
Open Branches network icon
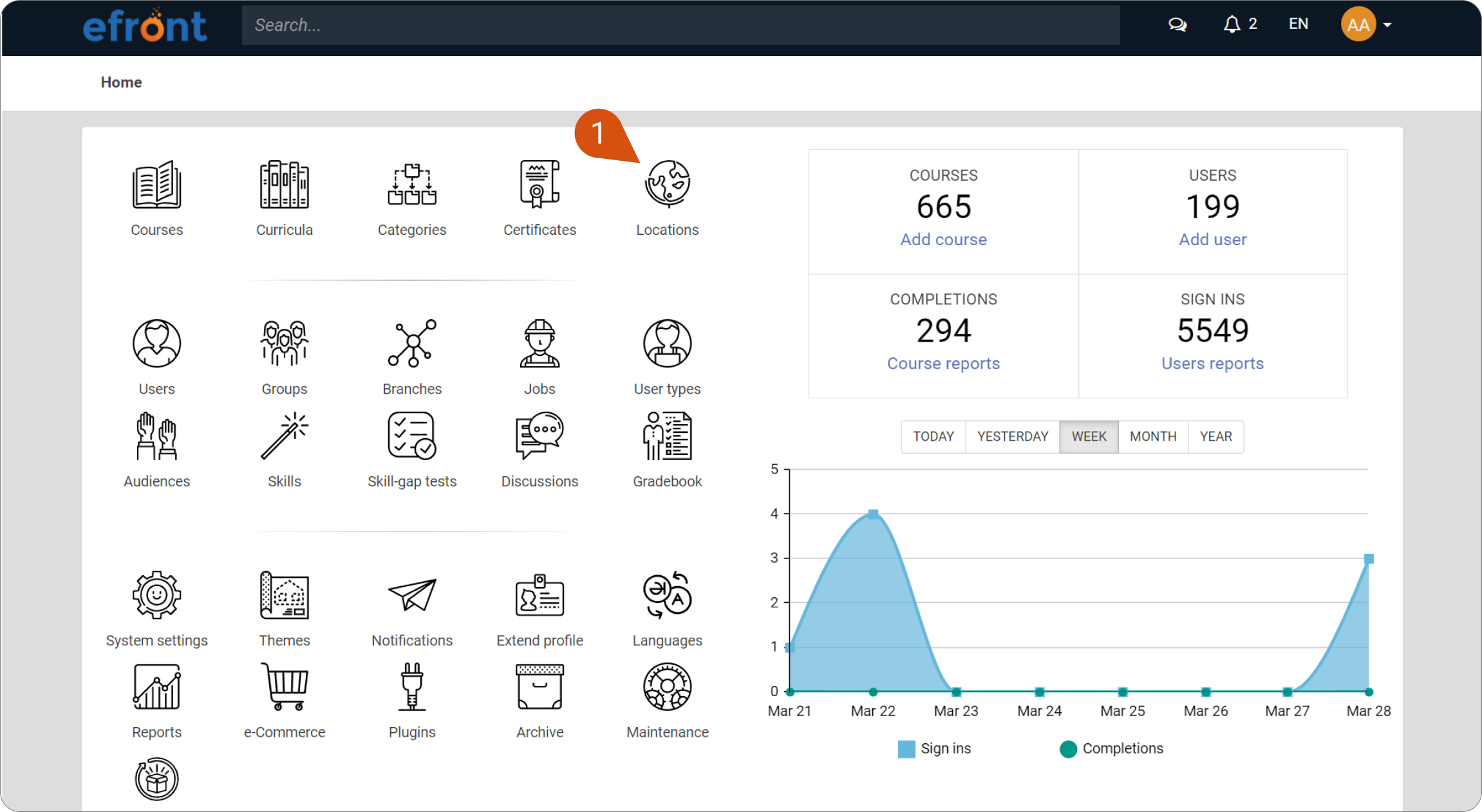412,344
